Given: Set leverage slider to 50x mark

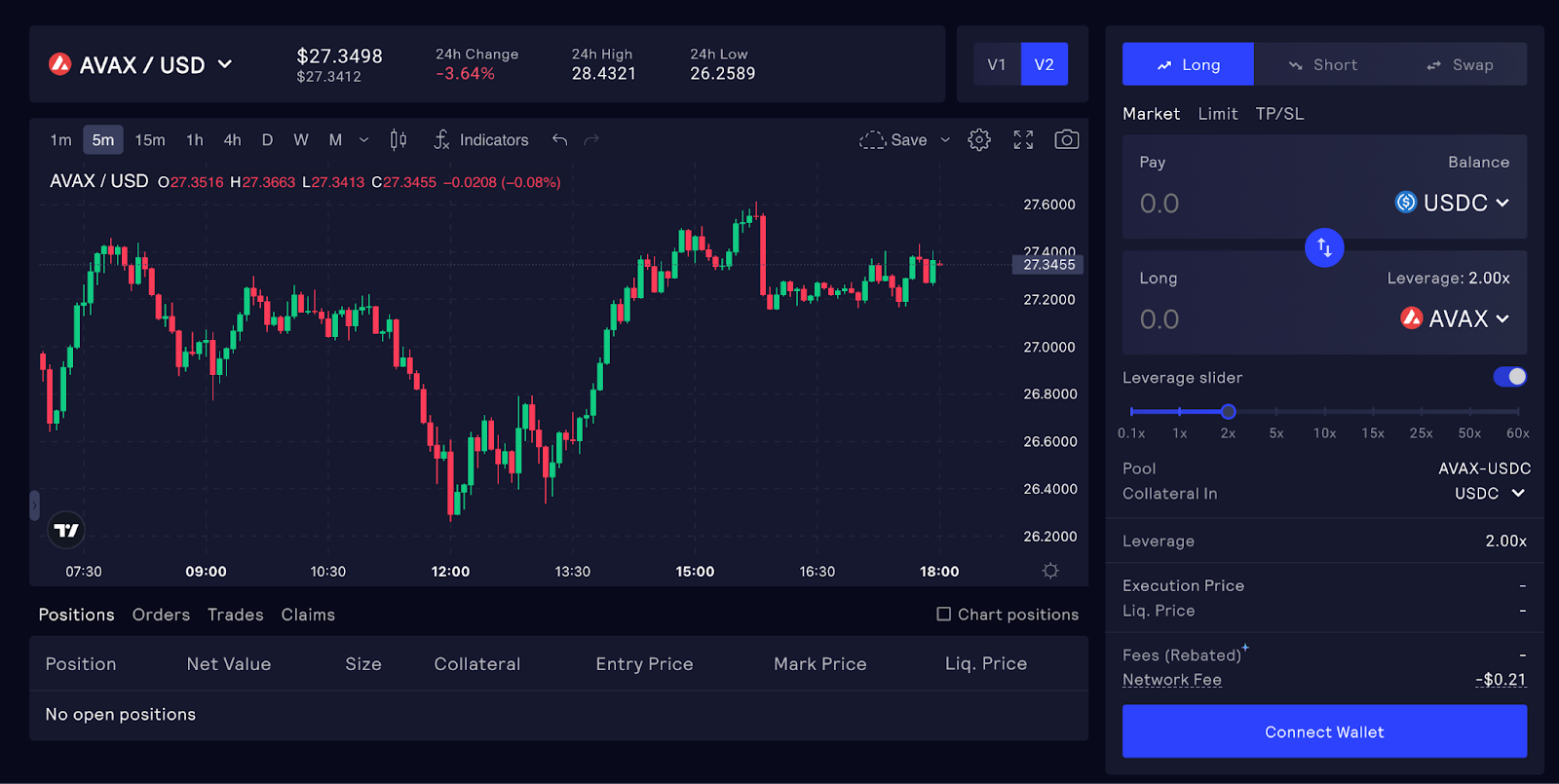Looking at the screenshot, I should click(1469, 412).
